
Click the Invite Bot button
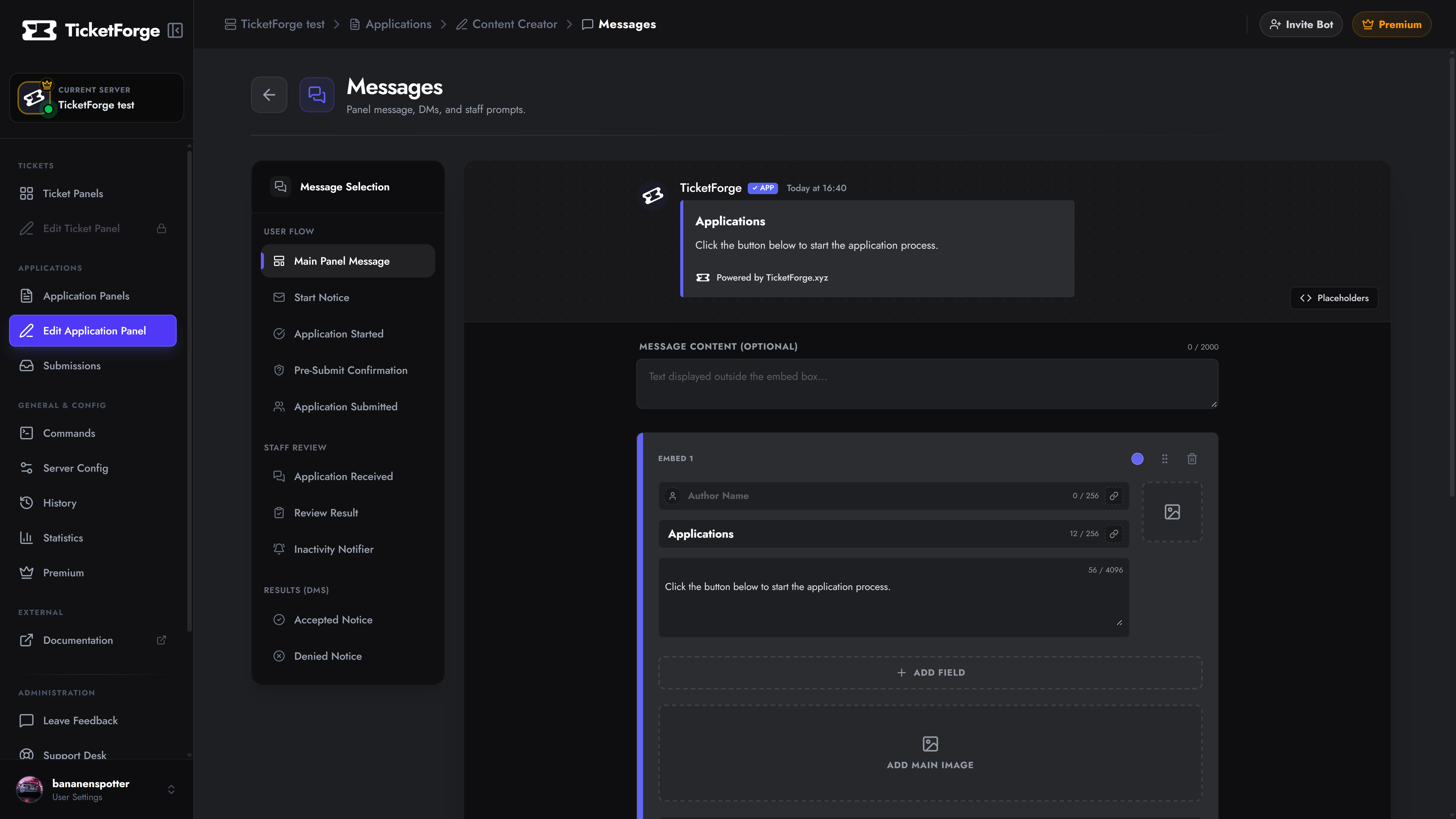pos(1301,24)
